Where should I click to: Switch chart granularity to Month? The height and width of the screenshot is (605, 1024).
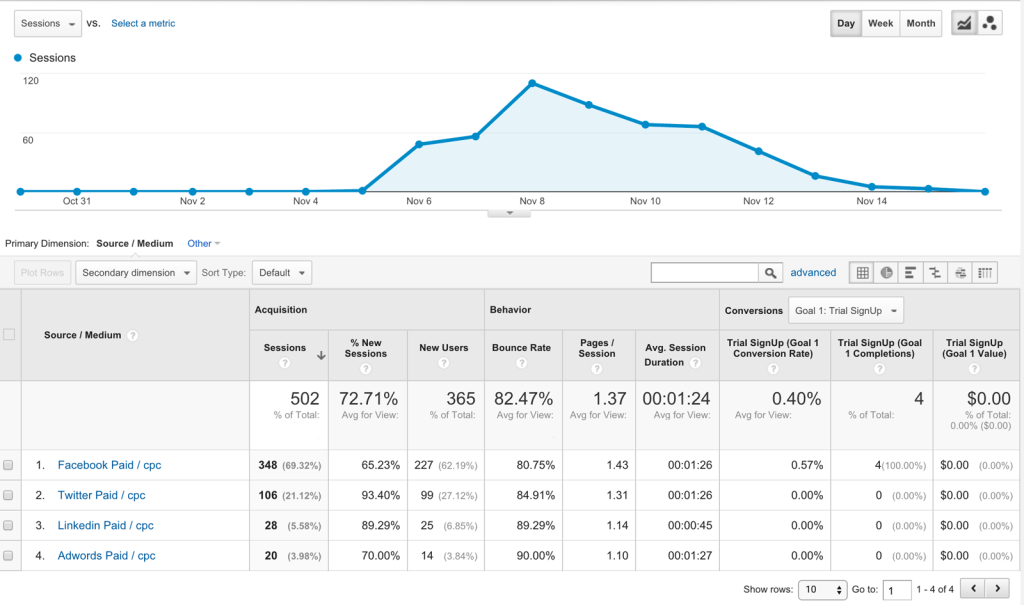click(x=921, y=24)
